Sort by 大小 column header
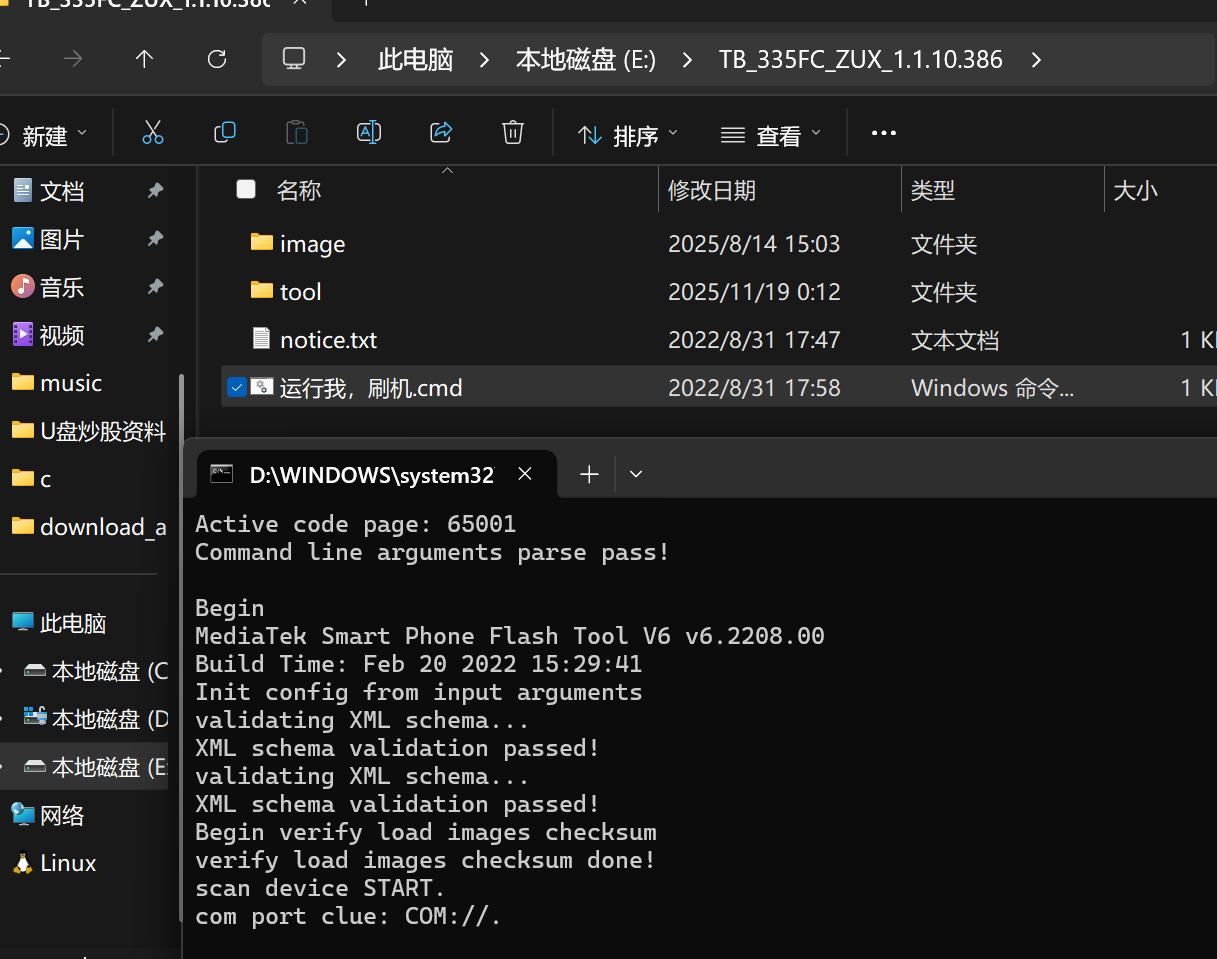Screen dimensions: 1217x959 1135,190
